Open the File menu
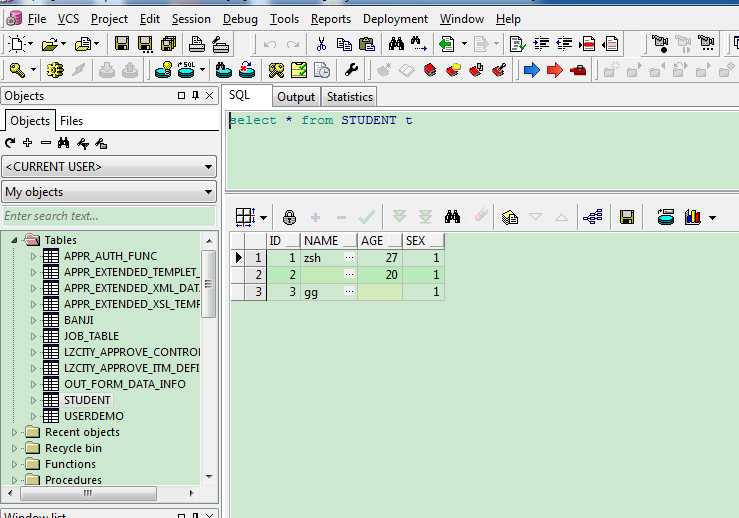Screen dimensions: 739x518 37,19
